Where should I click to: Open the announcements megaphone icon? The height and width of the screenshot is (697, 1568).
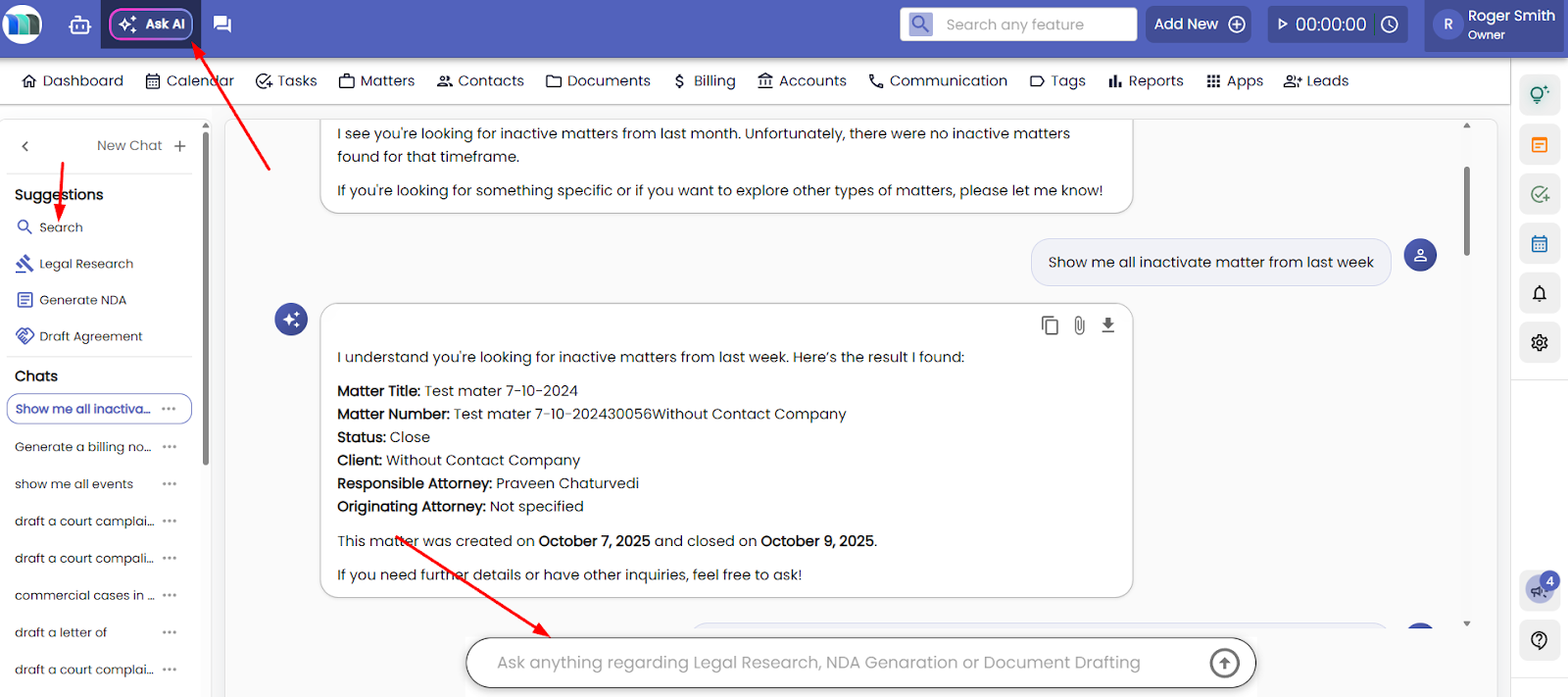click(x=1539, y=589)
